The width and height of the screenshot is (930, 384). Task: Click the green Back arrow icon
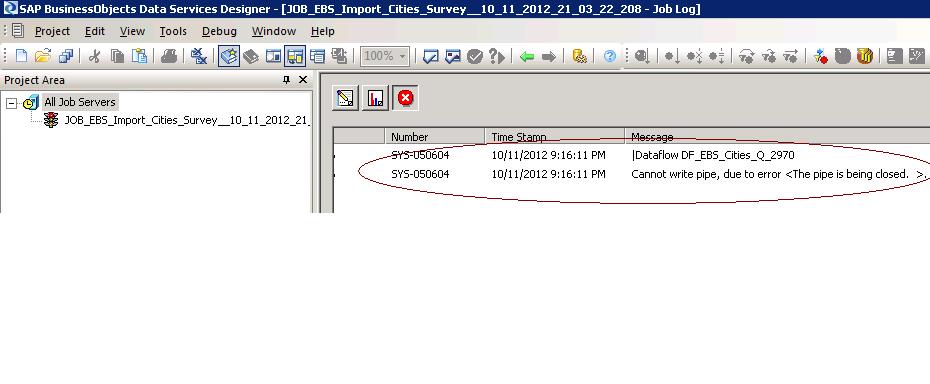click(x=527, y=56)
